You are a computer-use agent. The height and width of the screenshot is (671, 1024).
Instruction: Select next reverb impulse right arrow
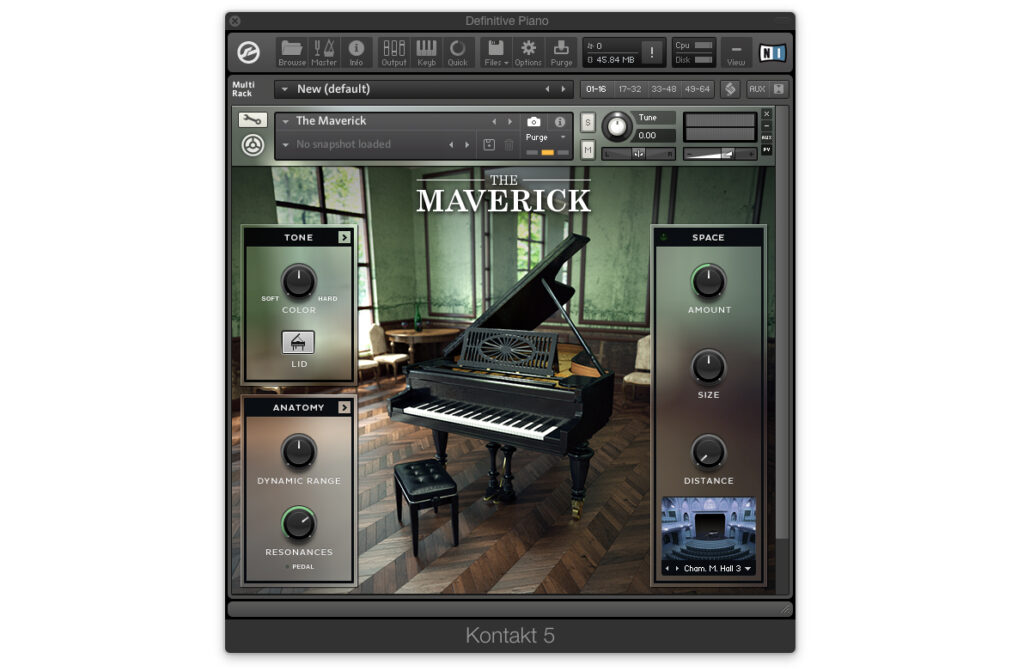[x=677, y=568]
